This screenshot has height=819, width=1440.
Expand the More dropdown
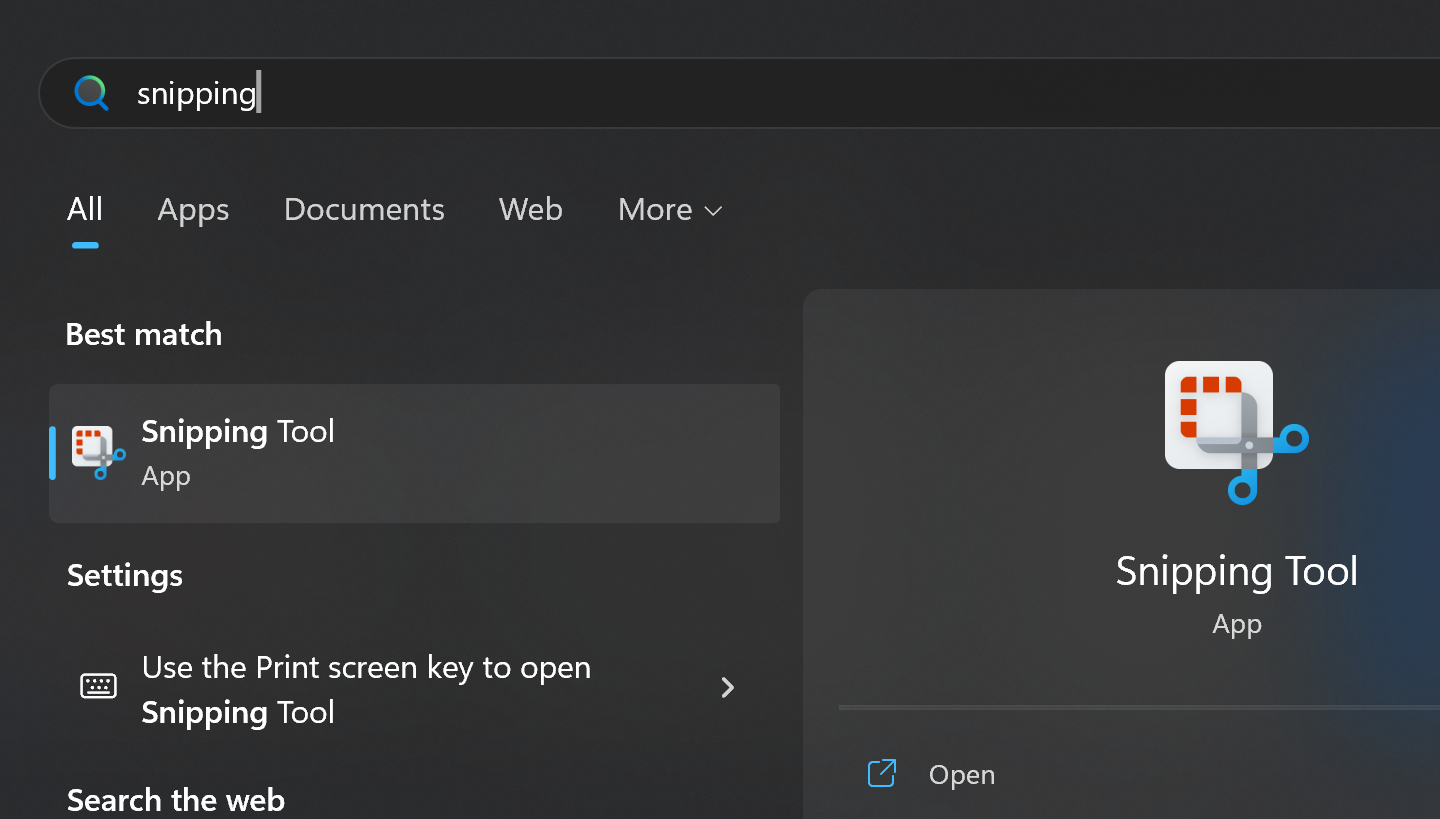pos(670,209)
